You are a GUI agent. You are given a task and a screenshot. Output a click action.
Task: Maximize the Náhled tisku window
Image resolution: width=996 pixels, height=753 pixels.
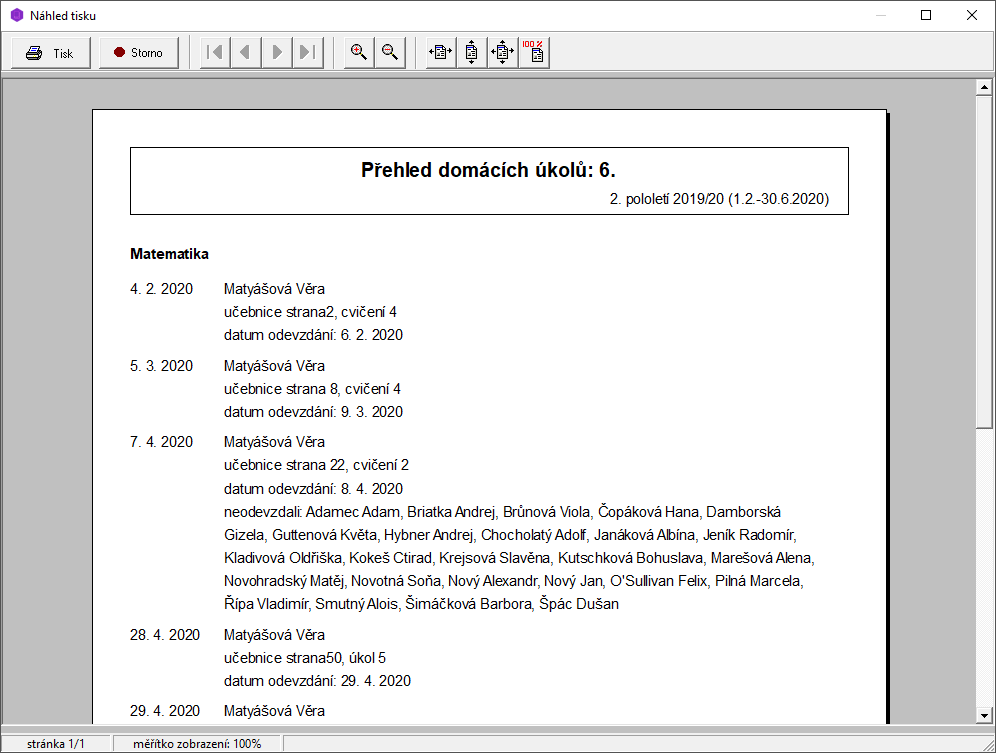pos(926,15)
